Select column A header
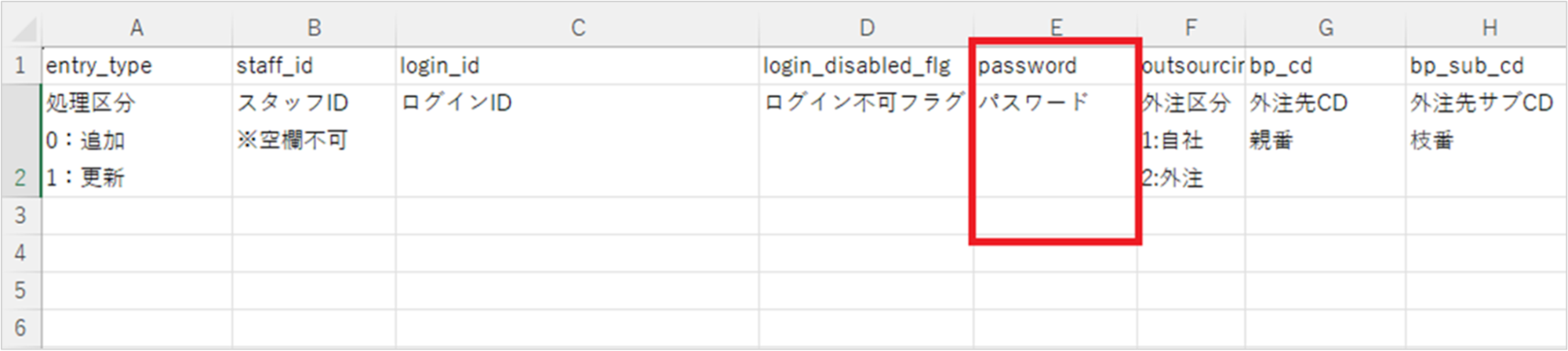The image size is (1568, 351). [136, 29]
